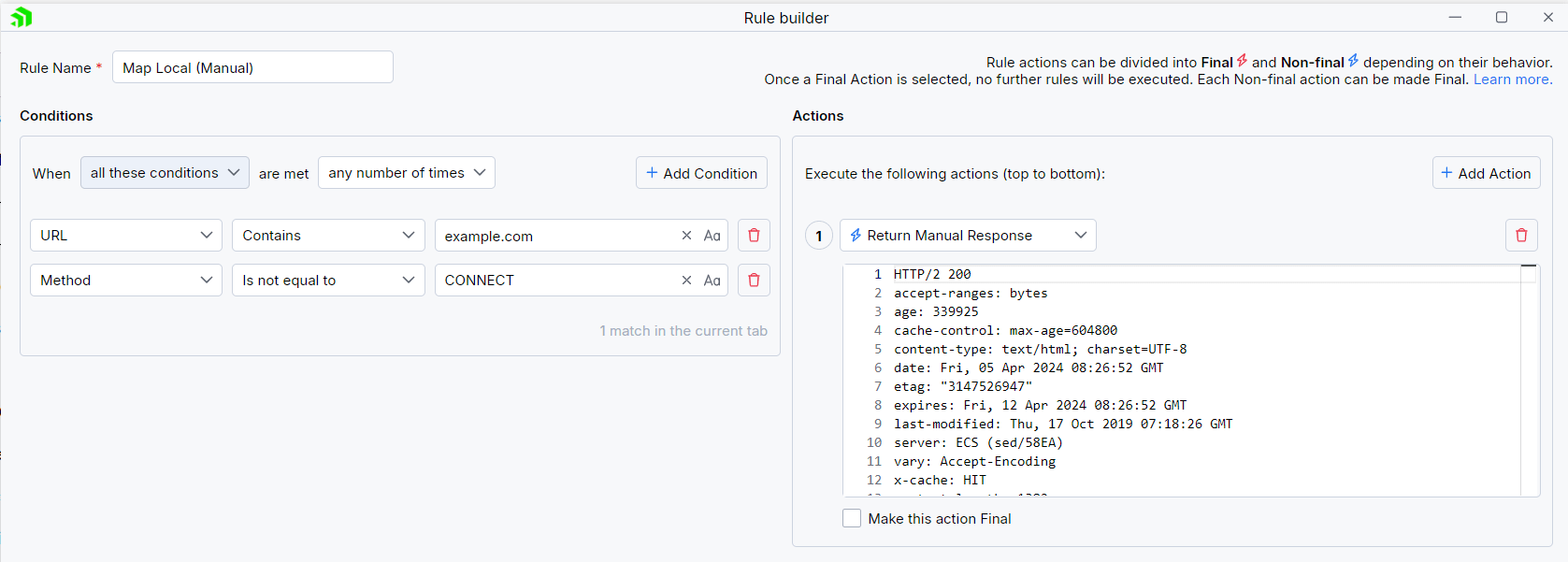Toggle case matching (Aa) on the CONNECT condition
This screenshot has width=1568, height=562.
(x=712, y=280)
